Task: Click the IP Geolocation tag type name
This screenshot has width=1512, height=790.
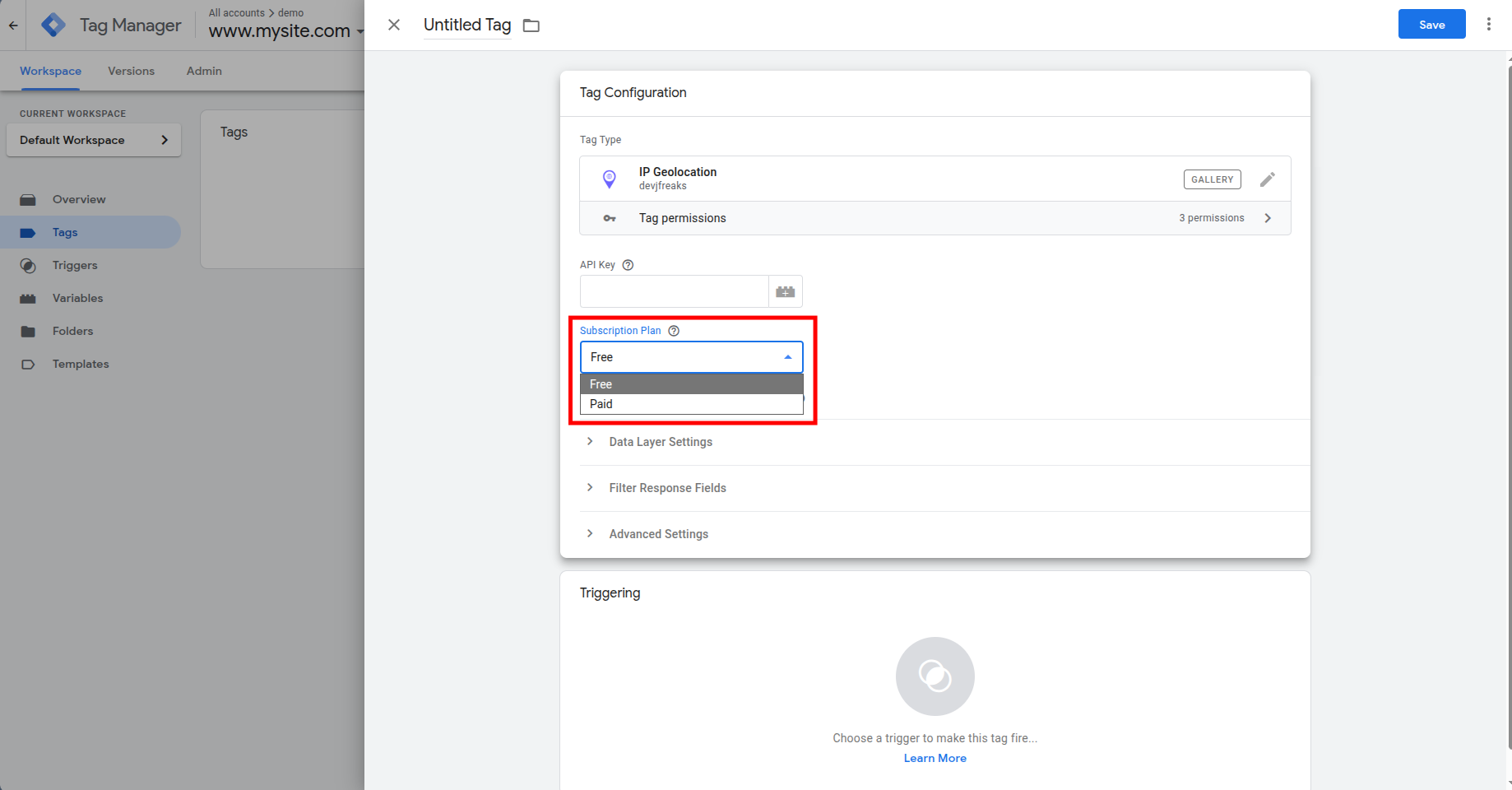Action: click(678, 172)
